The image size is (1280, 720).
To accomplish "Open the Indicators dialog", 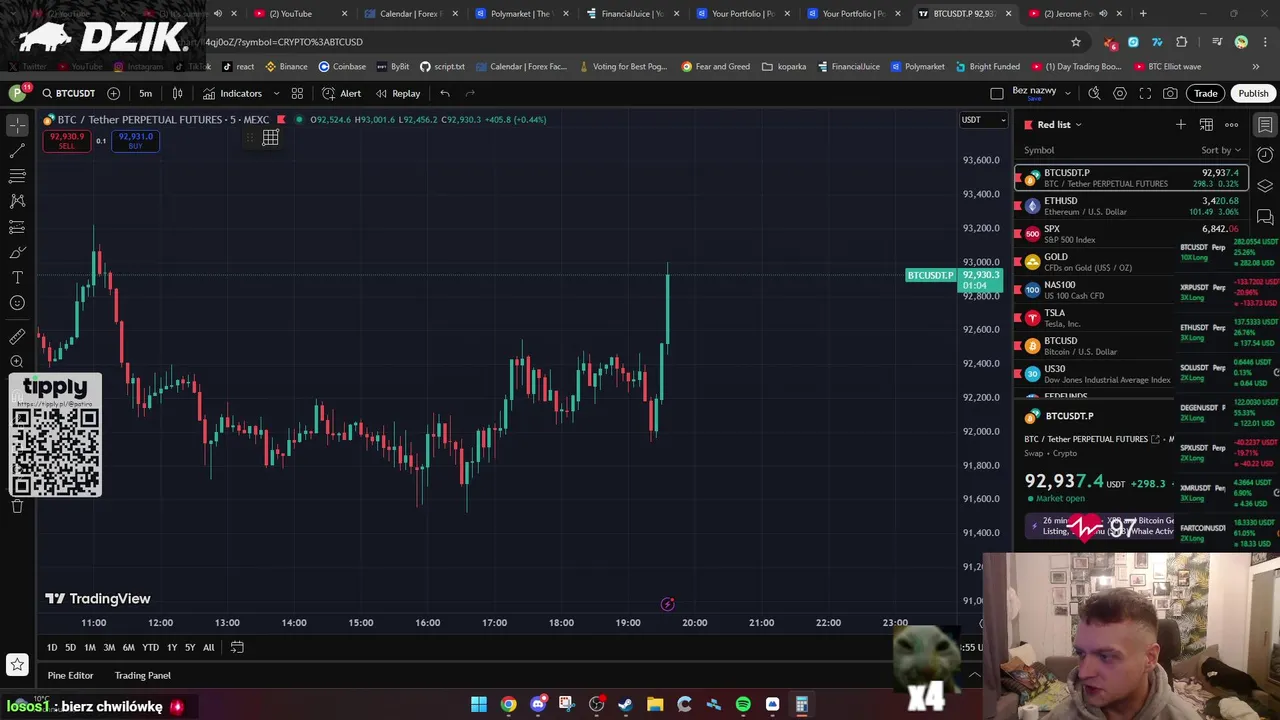I will 233,93.
